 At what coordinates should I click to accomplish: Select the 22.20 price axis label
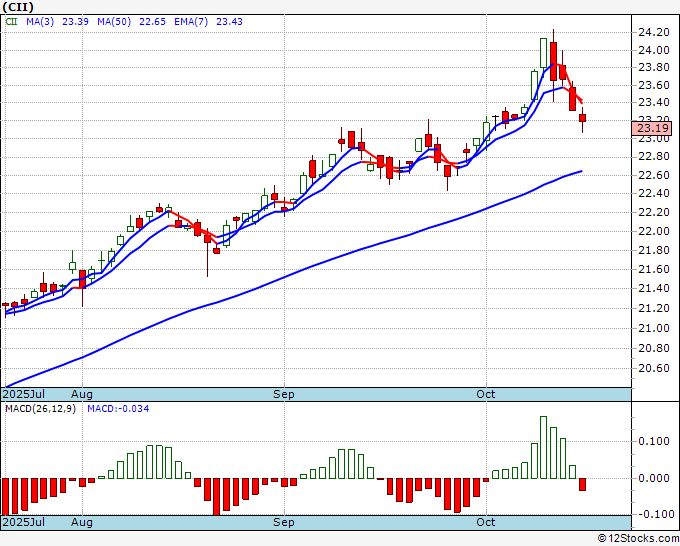click(x=654, y=213)
